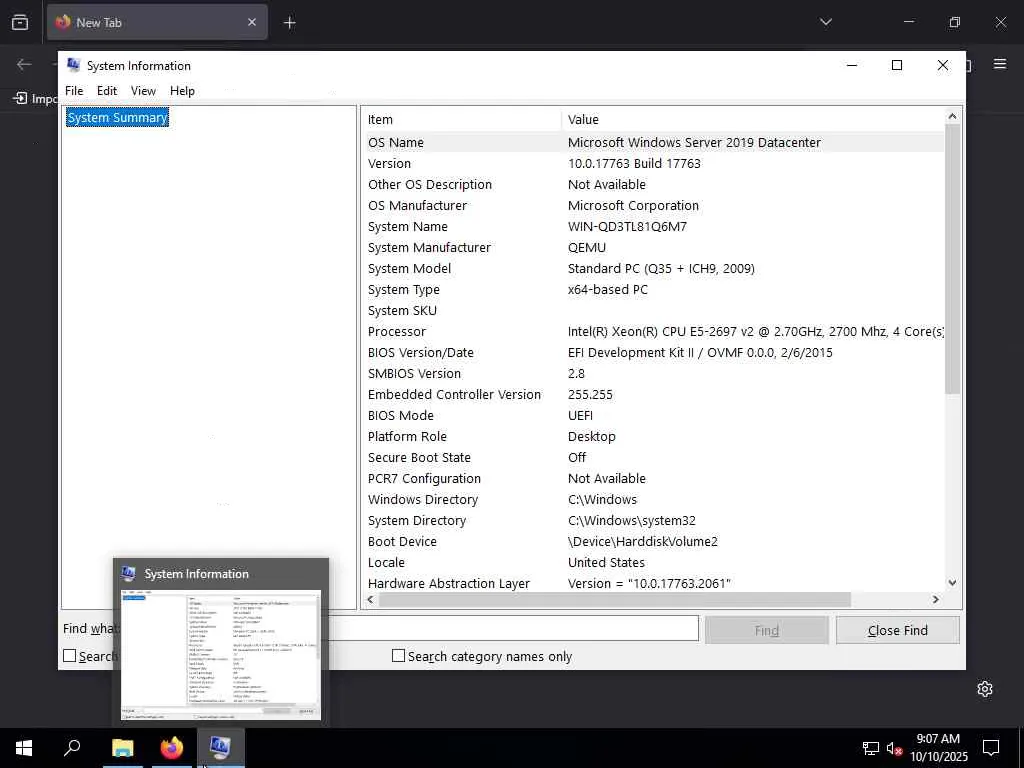
Task: Select the System Model row
Action: click(x=654, y=268)
